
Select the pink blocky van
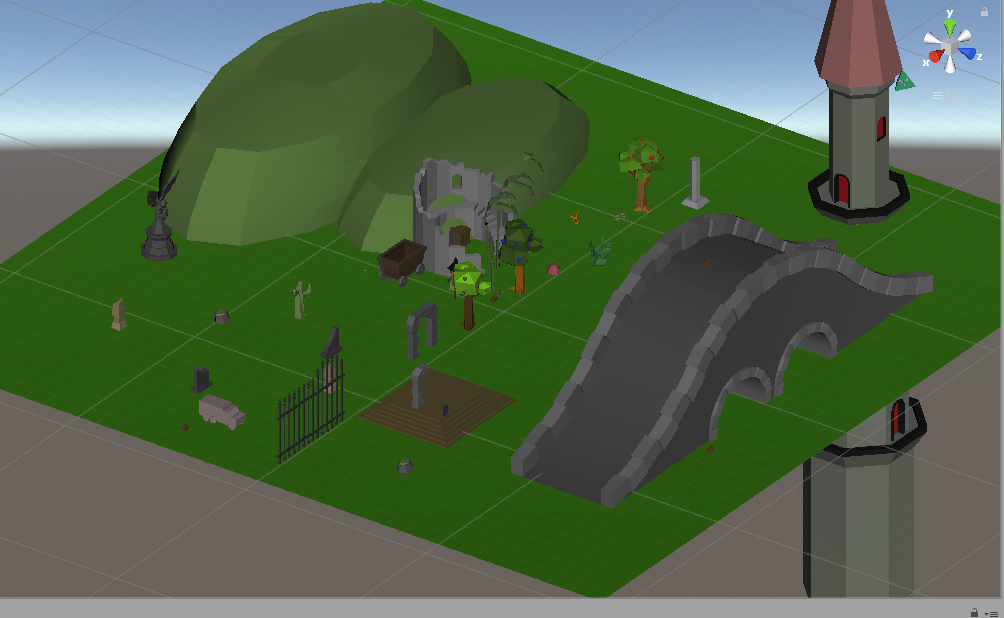(x=222, y=411)
